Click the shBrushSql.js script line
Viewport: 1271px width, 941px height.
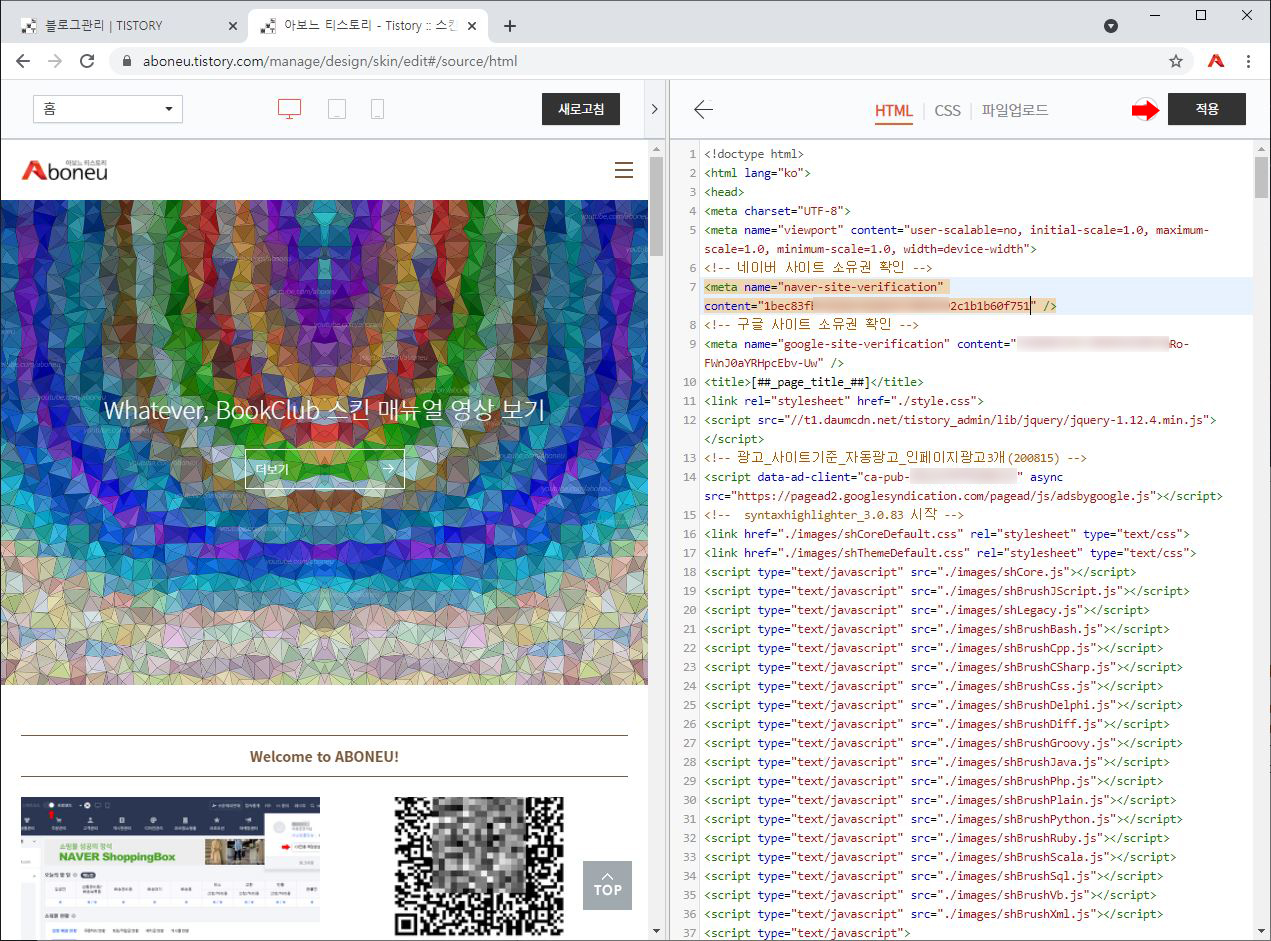[x=933, y=876]
